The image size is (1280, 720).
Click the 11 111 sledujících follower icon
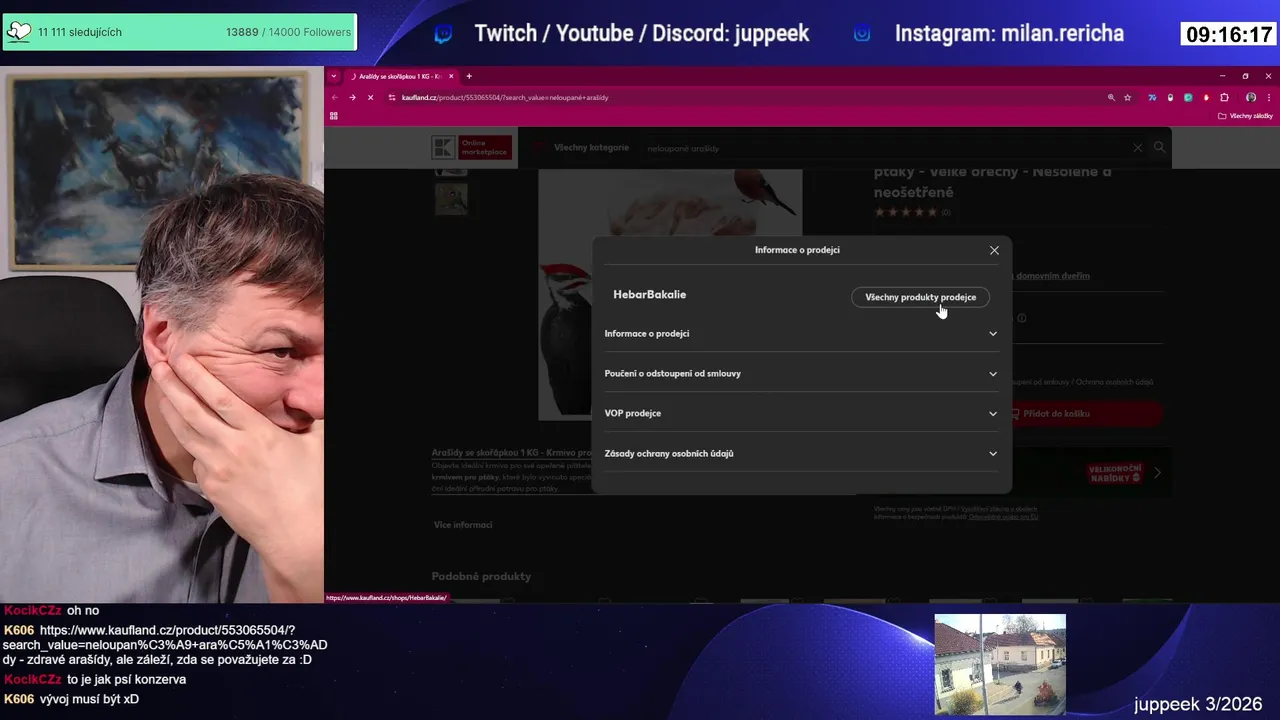[x=18, y=32]
